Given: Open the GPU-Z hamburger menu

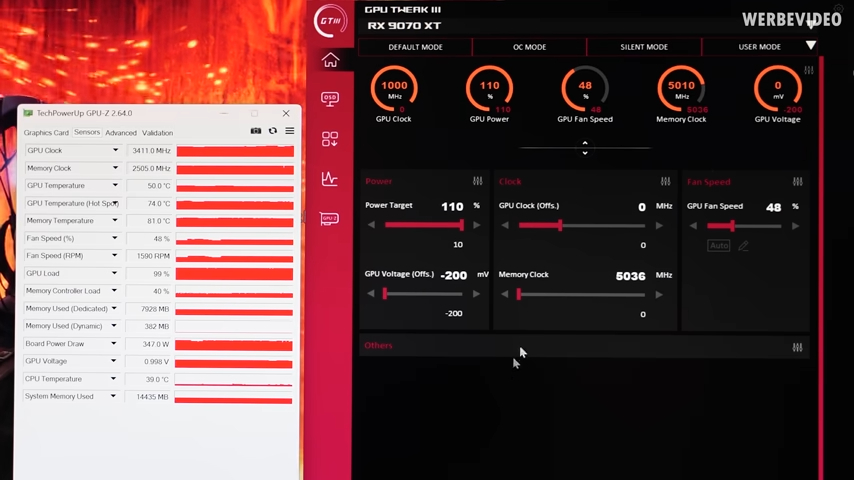Looking at the screenshot, I should pyautogui.click(x=289, y=131).
